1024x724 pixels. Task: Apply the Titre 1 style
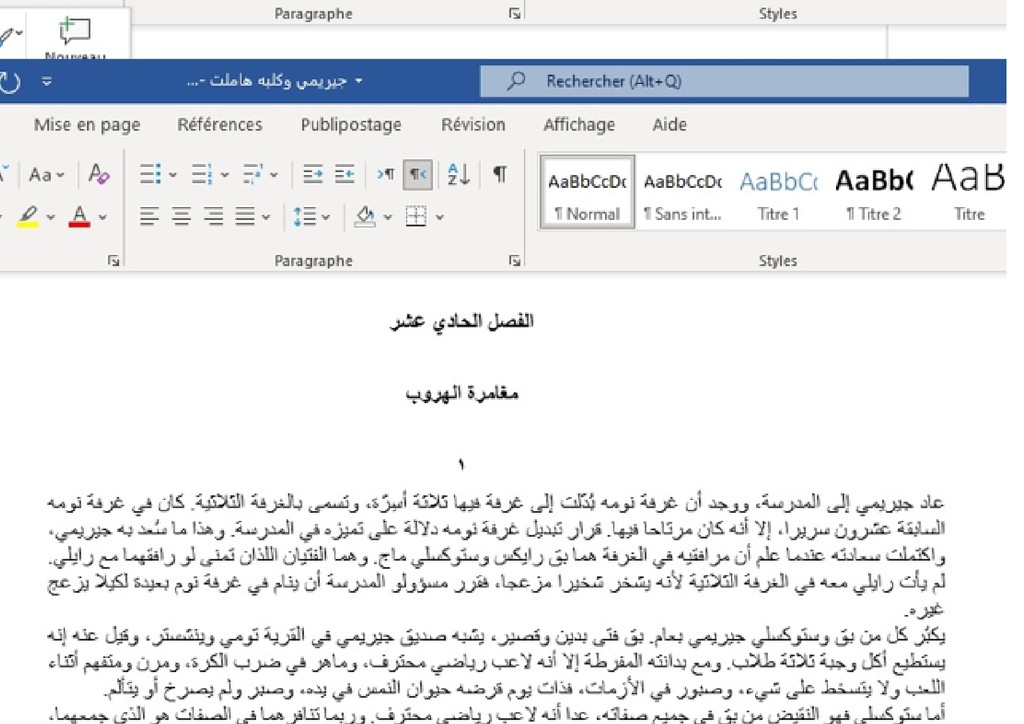pos(778,193)
